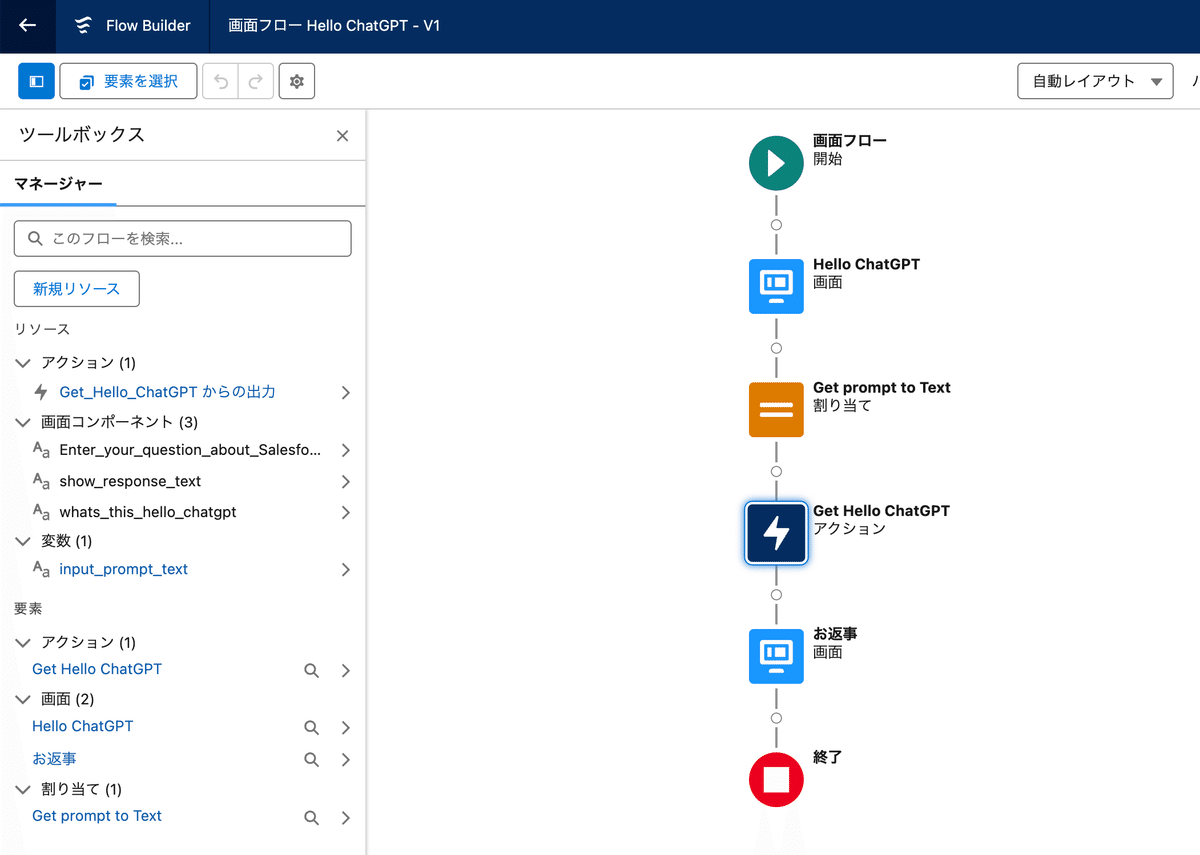This screenshot has height=855, width=1200.
Task: Focus the このフローを検索 search field
Action: 183,239
